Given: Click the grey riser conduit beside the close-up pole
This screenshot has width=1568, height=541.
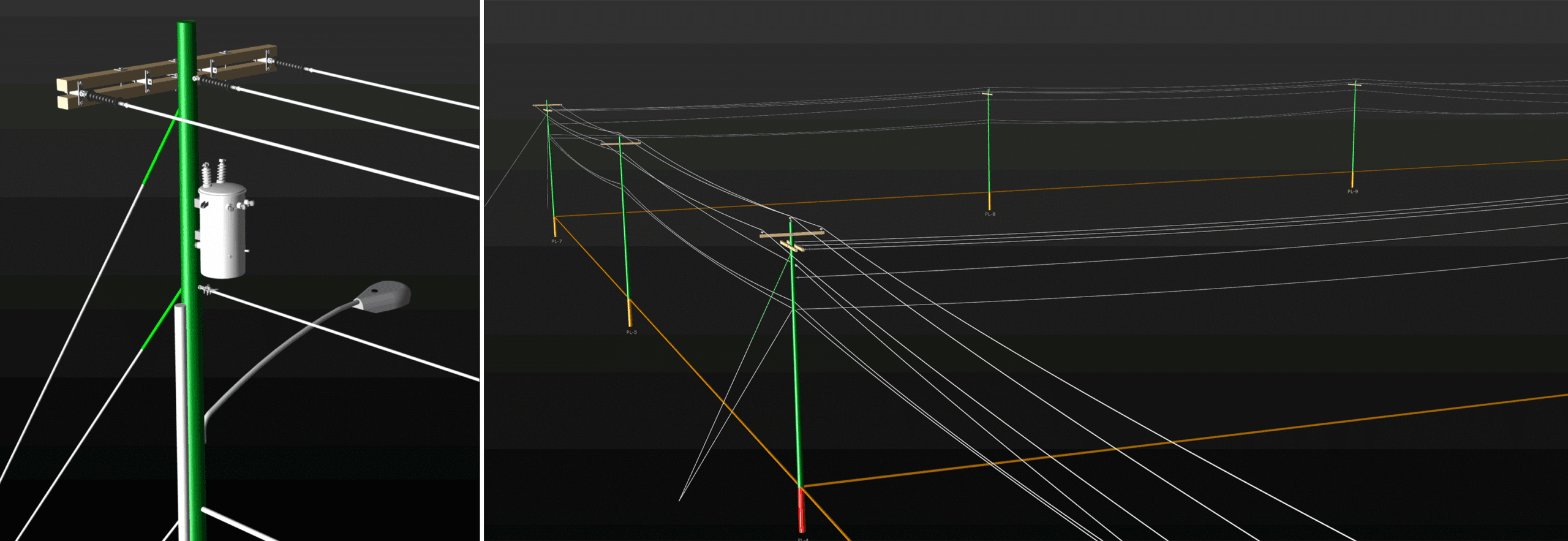Looking at the screenshot, I should coord(181,422).
